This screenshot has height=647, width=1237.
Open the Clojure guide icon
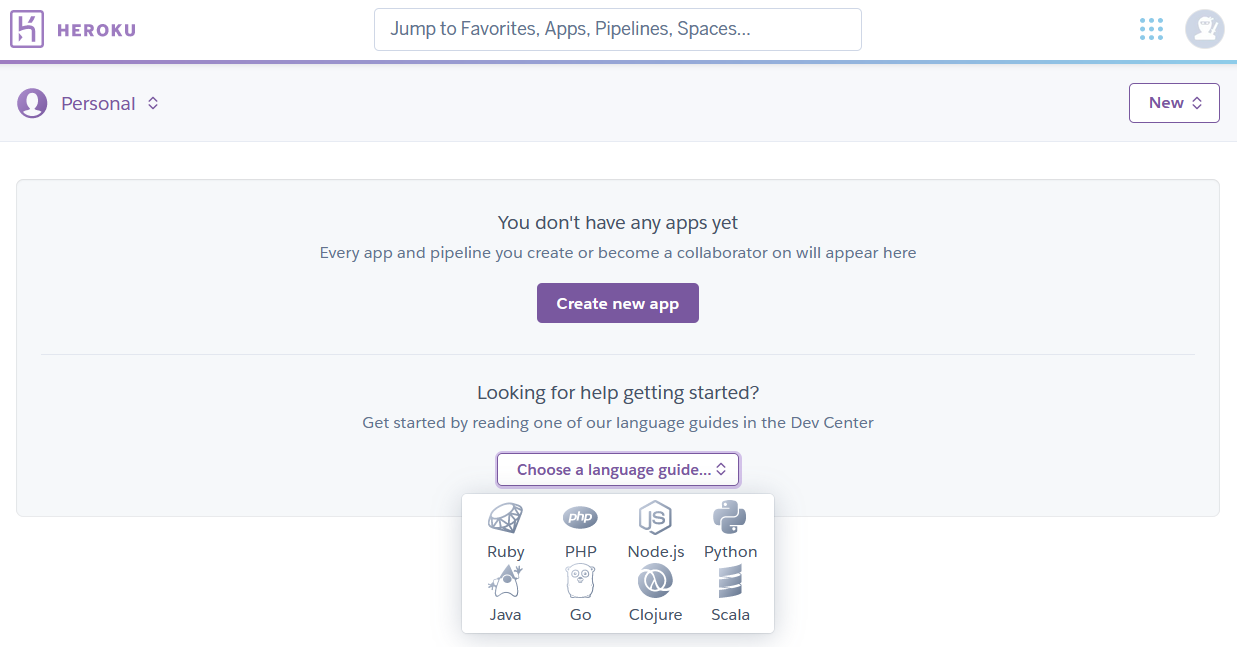click(655, 581)
